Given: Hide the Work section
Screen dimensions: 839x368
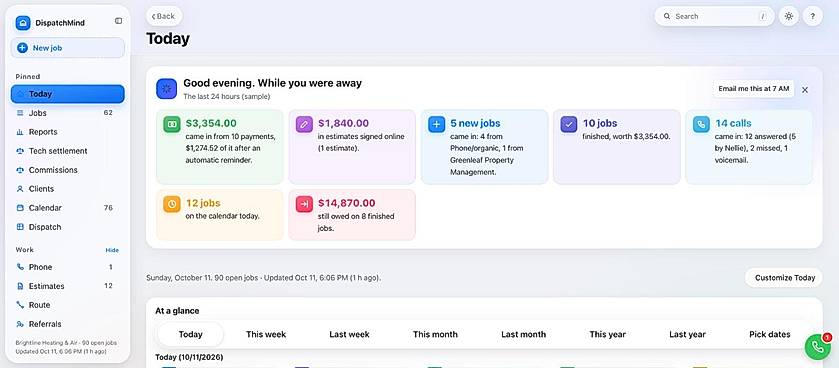Looking at the screenshot, I should click(112, 250).
